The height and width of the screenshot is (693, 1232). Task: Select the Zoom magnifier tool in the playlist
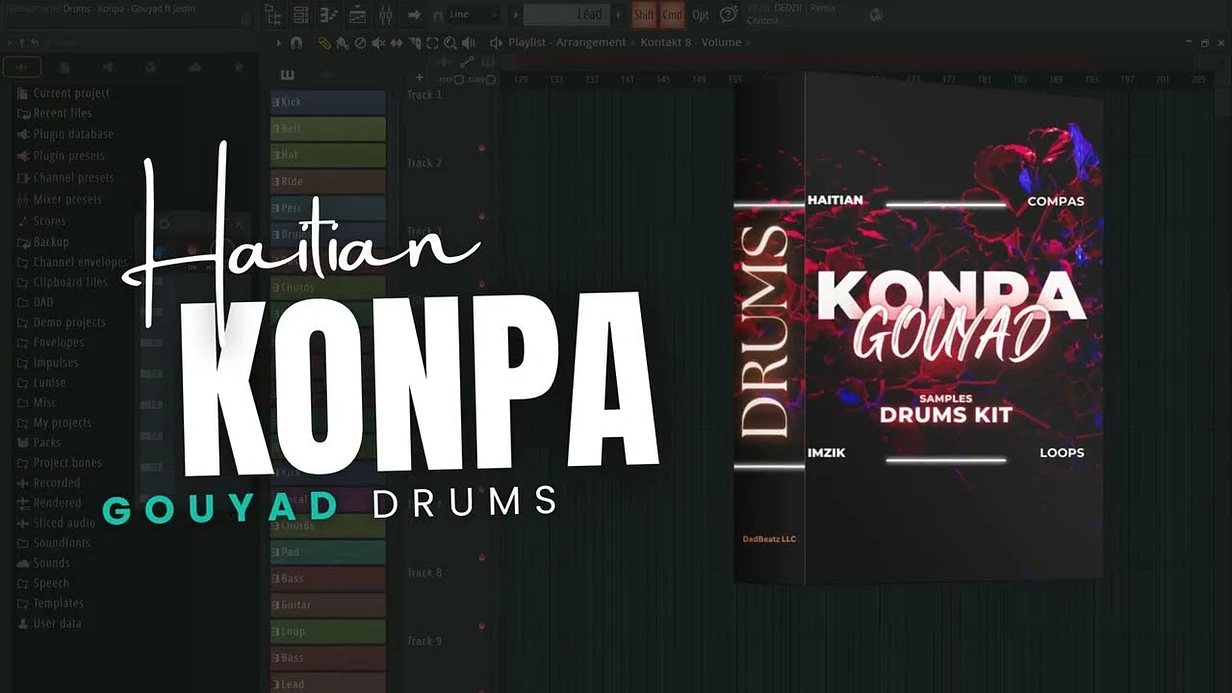coord(450,43)
